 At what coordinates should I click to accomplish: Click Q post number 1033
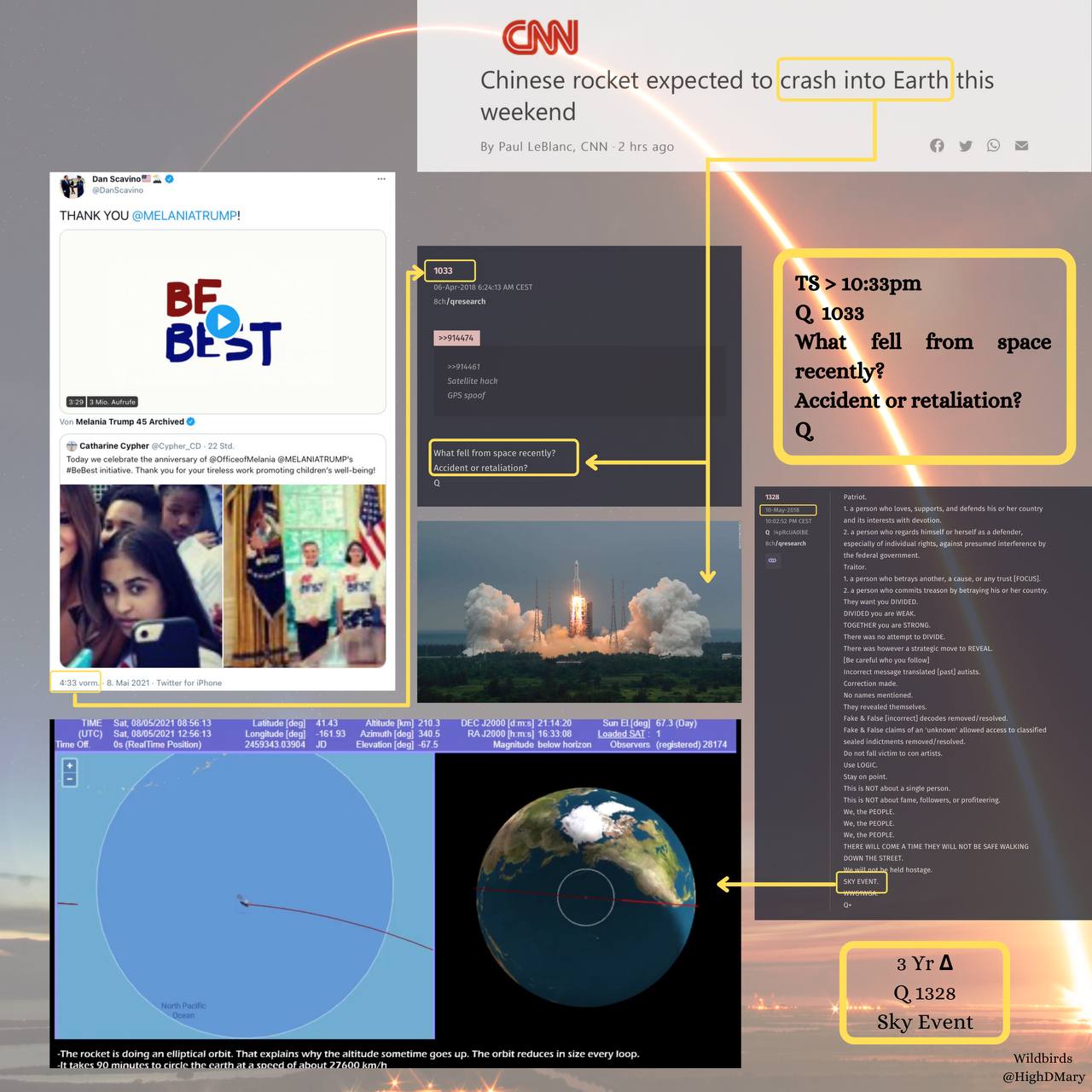pos(443,270)
